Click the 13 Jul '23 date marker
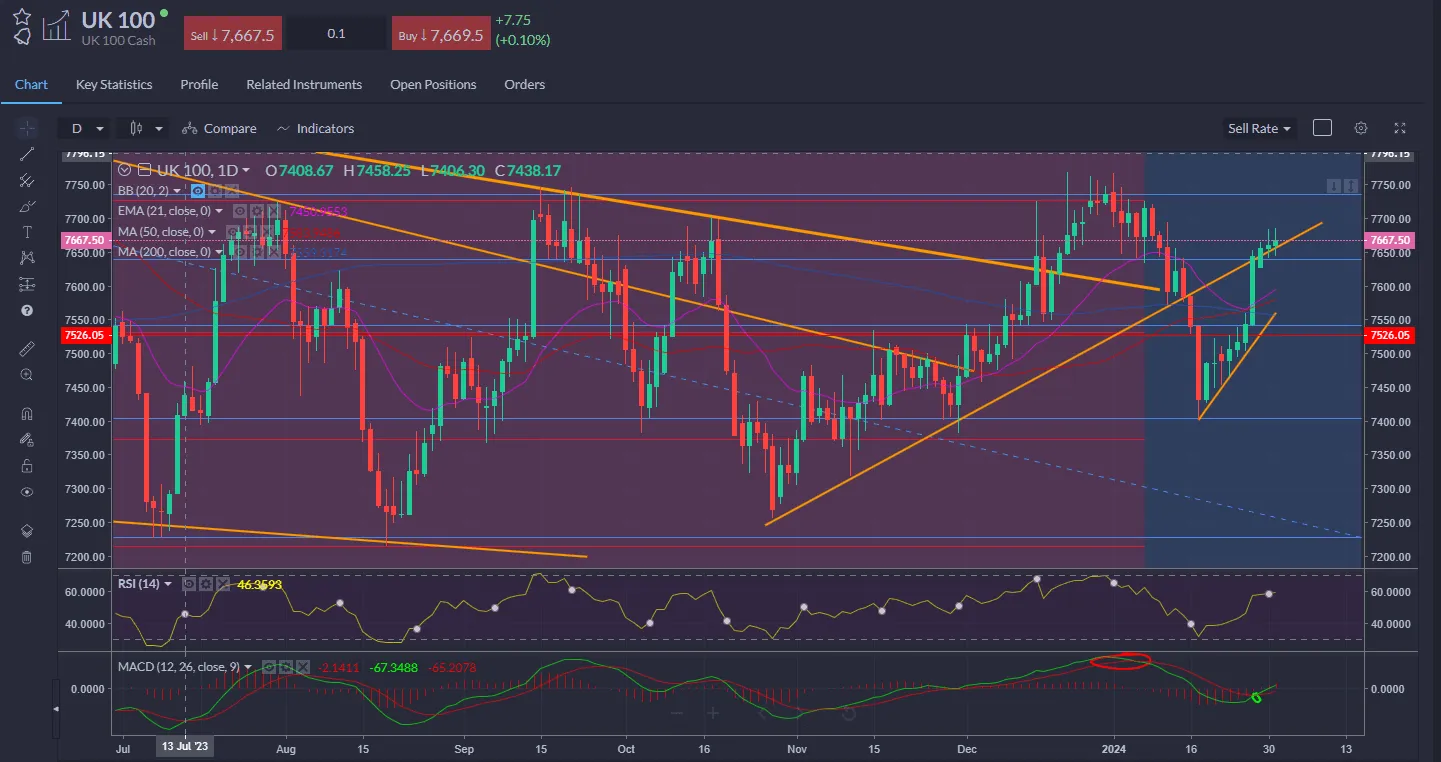Image resolution: width=1441 pixels, height=762 pixels. tap(186, 746)
